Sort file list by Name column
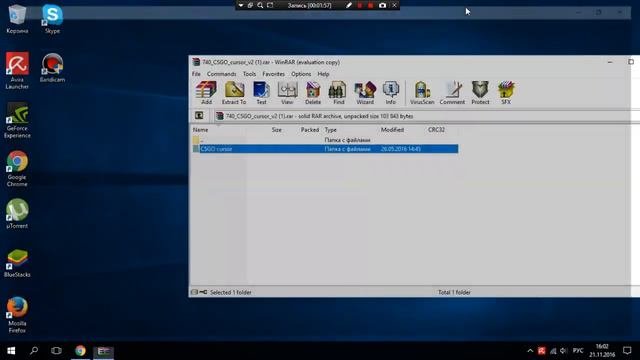The height and width of the screenshot is (360, 640). 200,130
